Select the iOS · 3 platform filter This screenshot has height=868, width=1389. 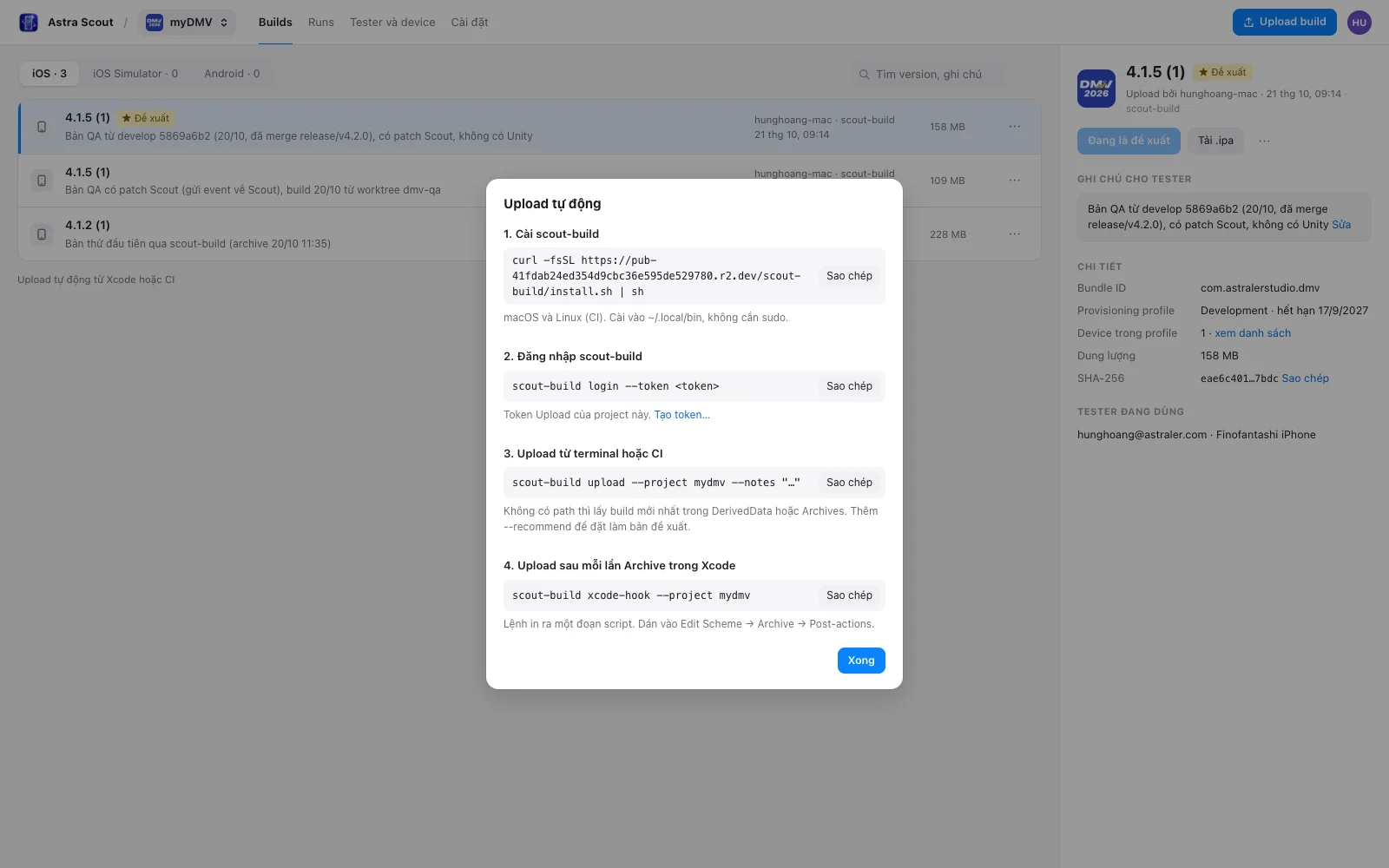click(x=49, y=74)
